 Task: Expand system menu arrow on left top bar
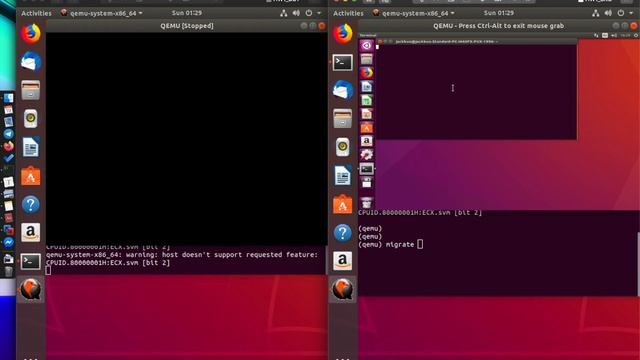pos(319,13)
